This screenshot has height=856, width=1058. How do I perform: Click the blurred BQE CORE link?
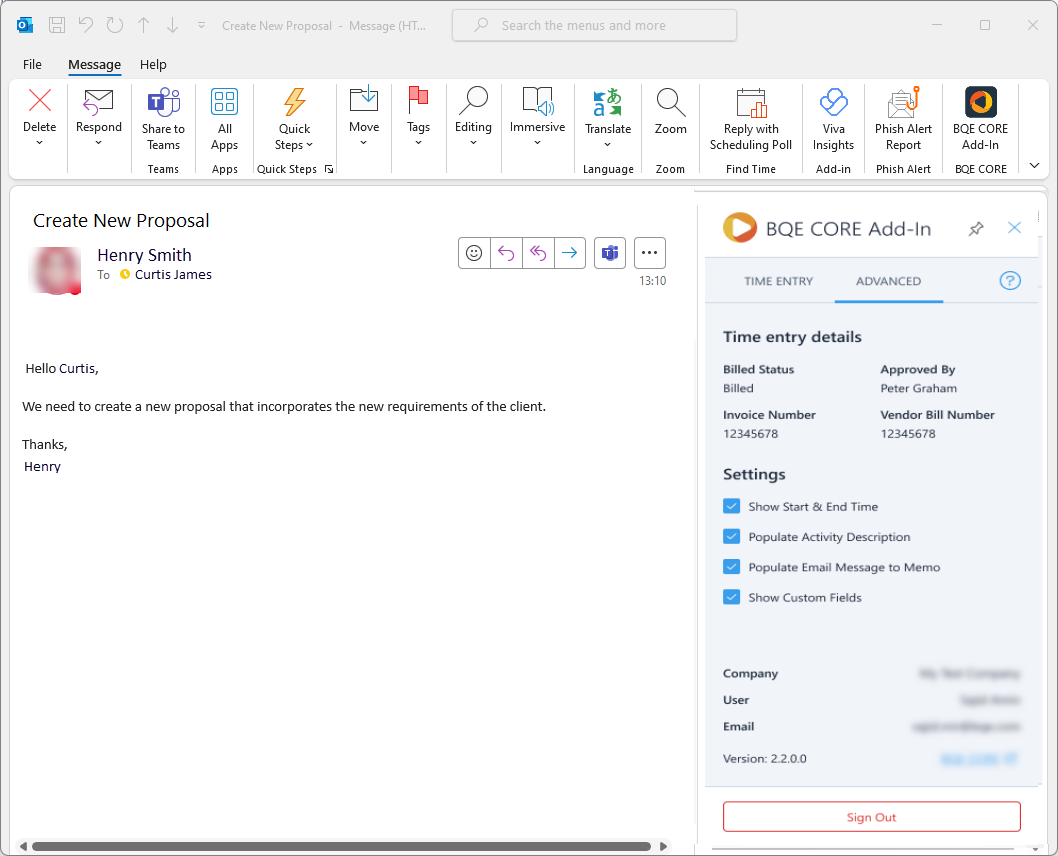point(978,759)
